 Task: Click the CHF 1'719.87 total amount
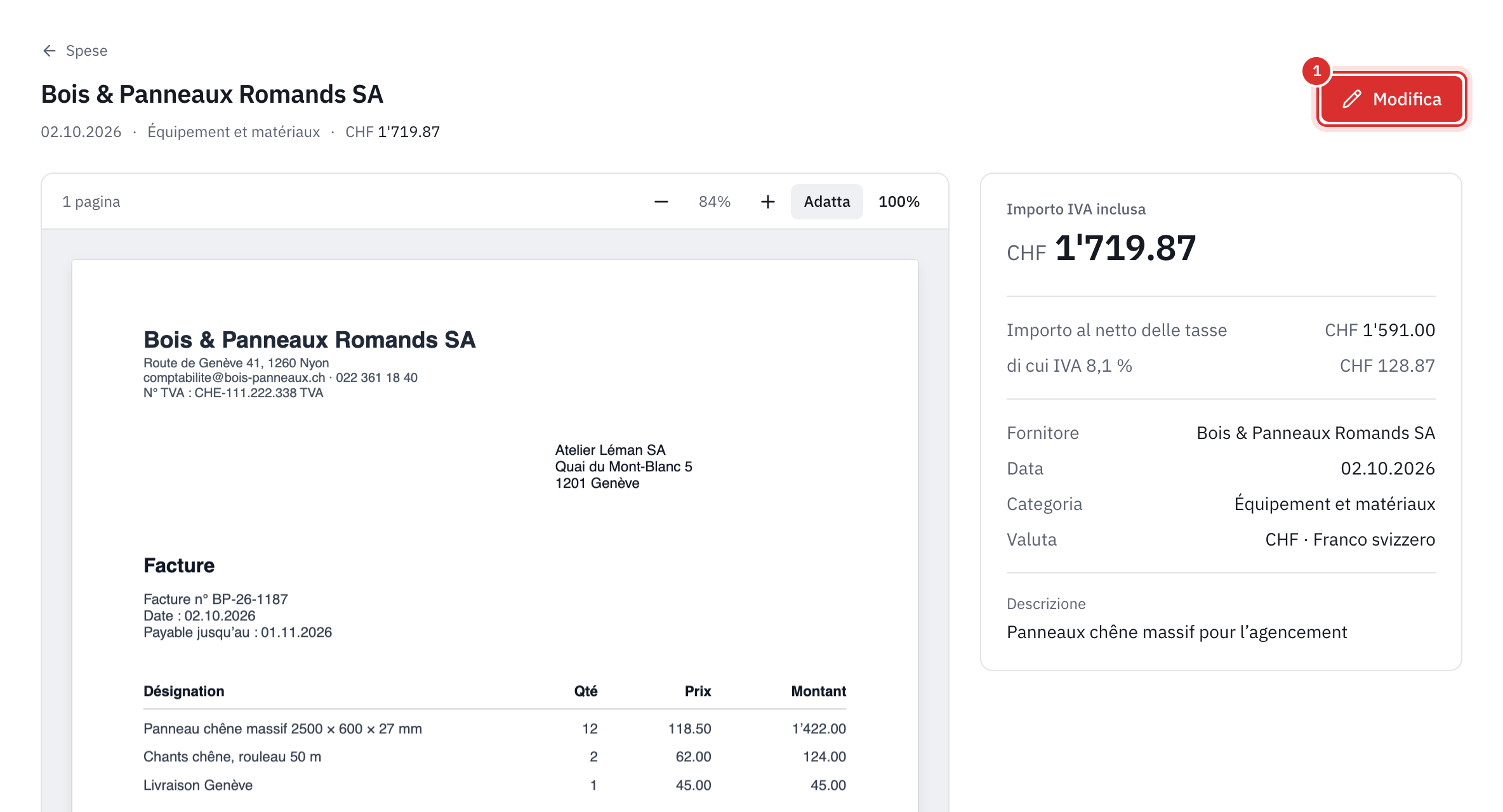pyautogui.click(x=1101, y=248)
